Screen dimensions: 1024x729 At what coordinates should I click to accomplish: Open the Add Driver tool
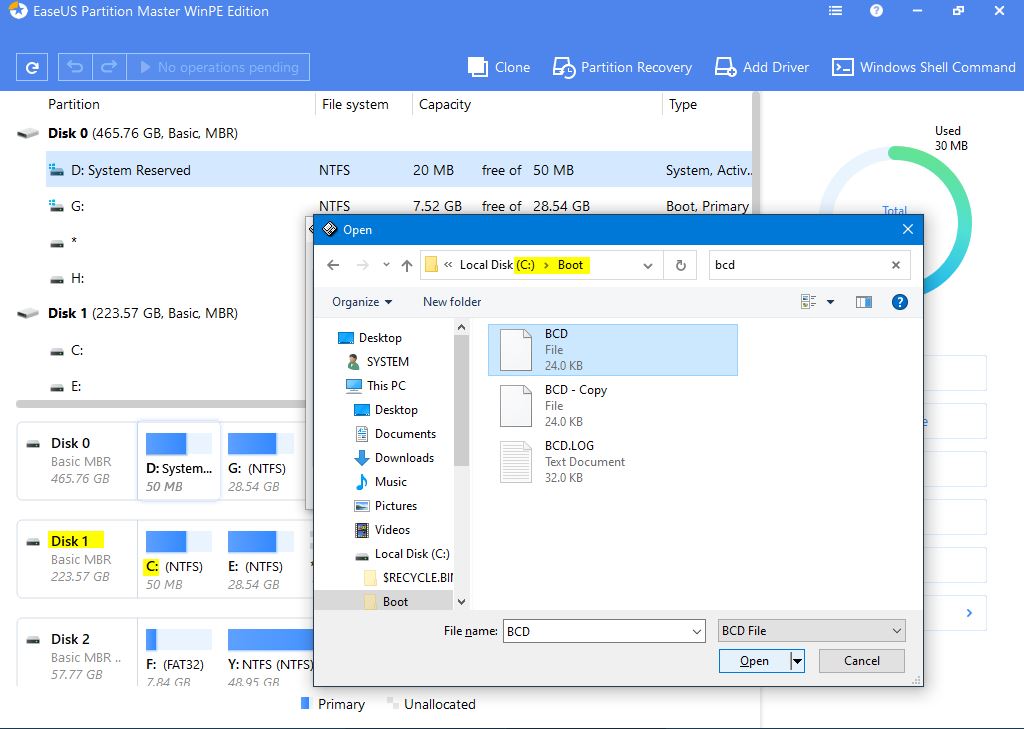pyautogui.click(x=762, y=67)
